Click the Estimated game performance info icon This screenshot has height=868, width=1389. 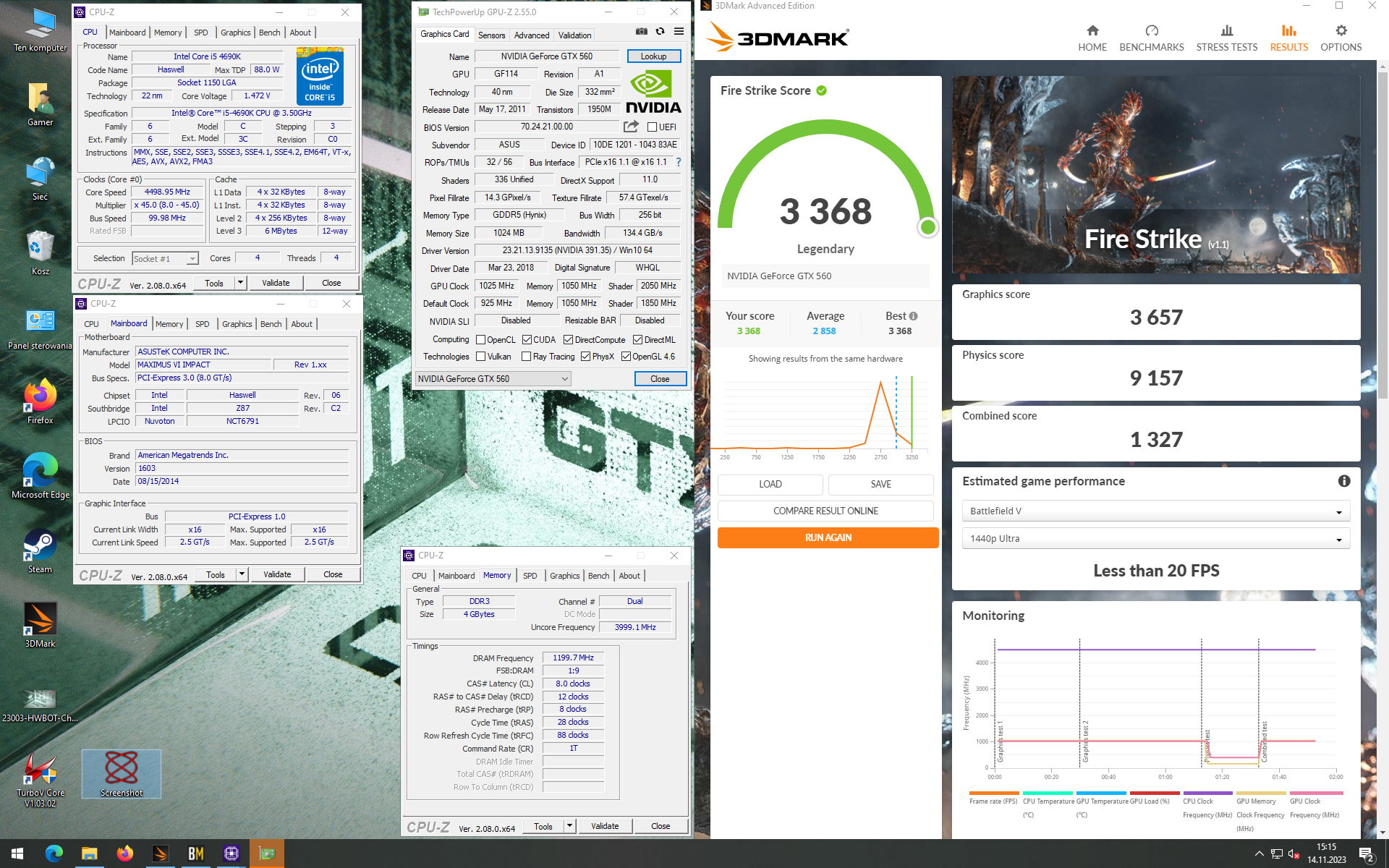[x=1343, y=481]
